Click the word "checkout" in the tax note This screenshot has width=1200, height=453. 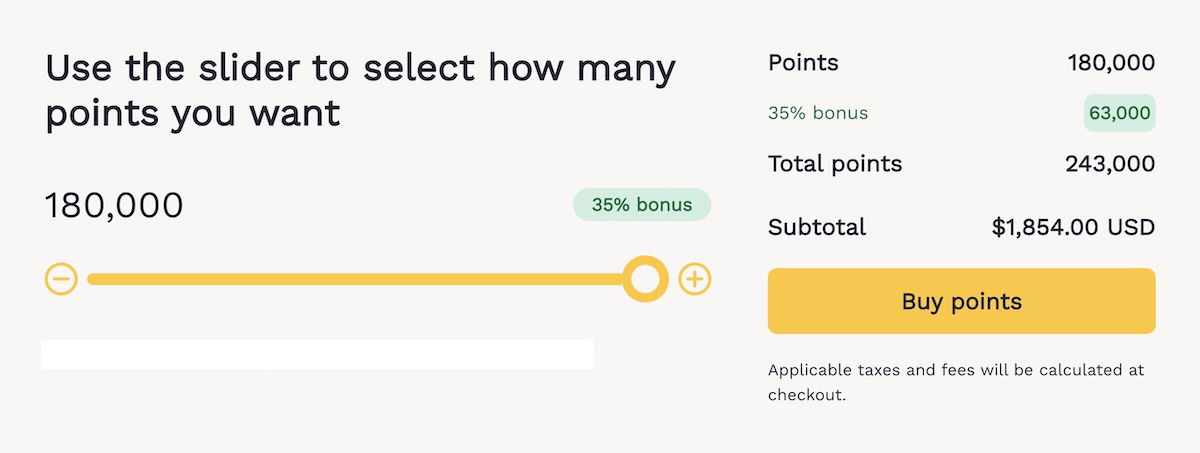804,395
